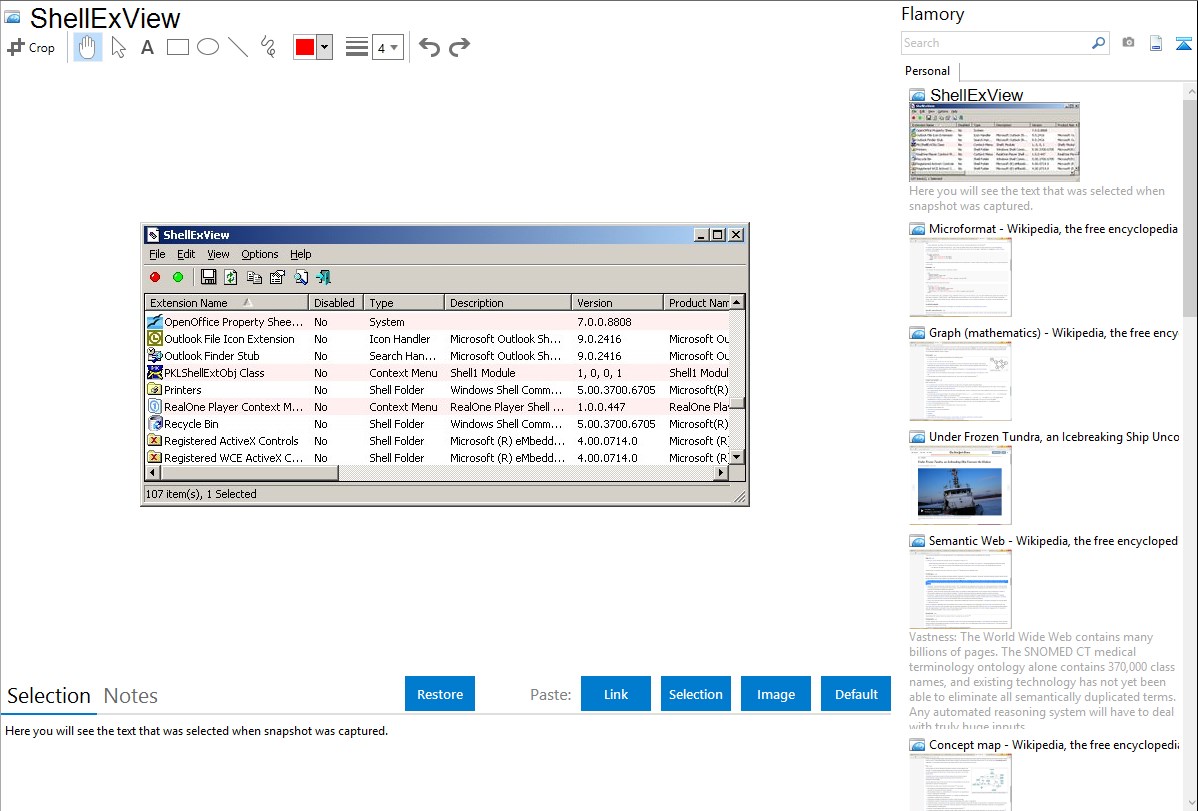Choose the arrow pointer selection tool
This screenshot has width=1198, height=811.
(x=118, y=47)
